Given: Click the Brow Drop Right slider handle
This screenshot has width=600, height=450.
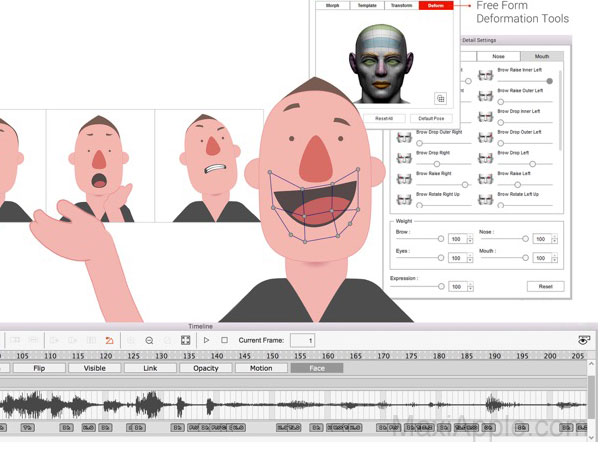Looking at the screenshot, I should pyautogui.click(x=437, y=164).
